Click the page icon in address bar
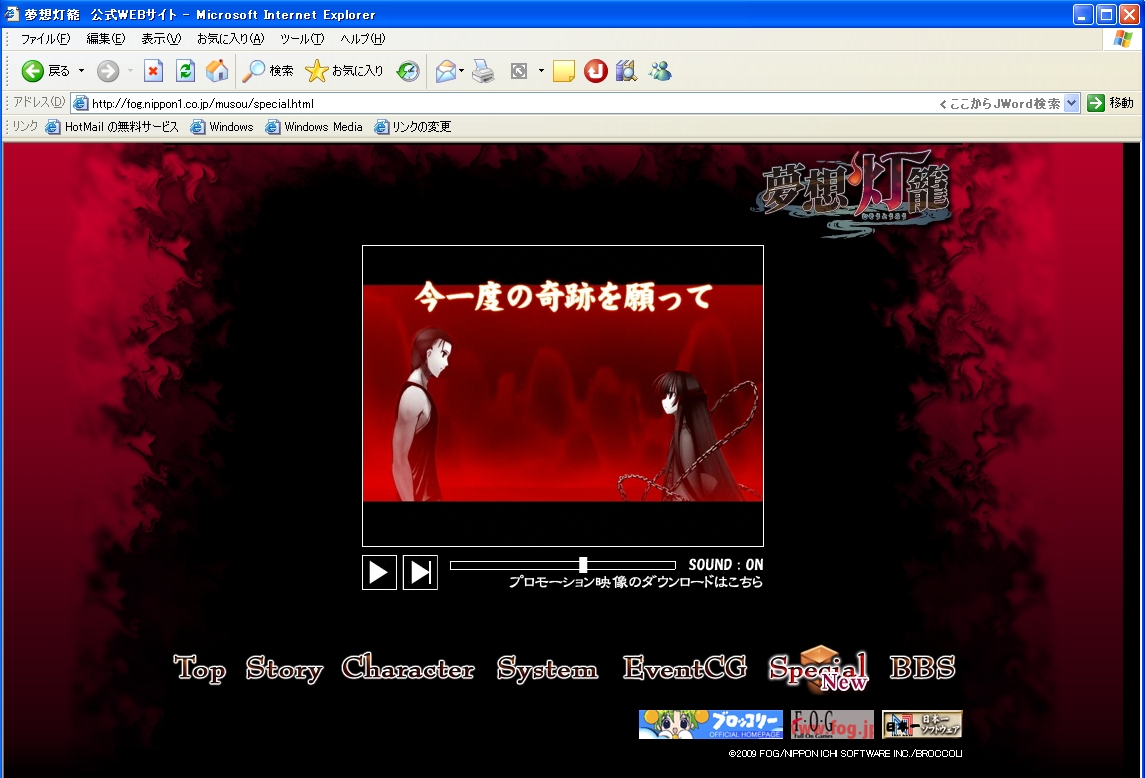 (x=81, y=103)
